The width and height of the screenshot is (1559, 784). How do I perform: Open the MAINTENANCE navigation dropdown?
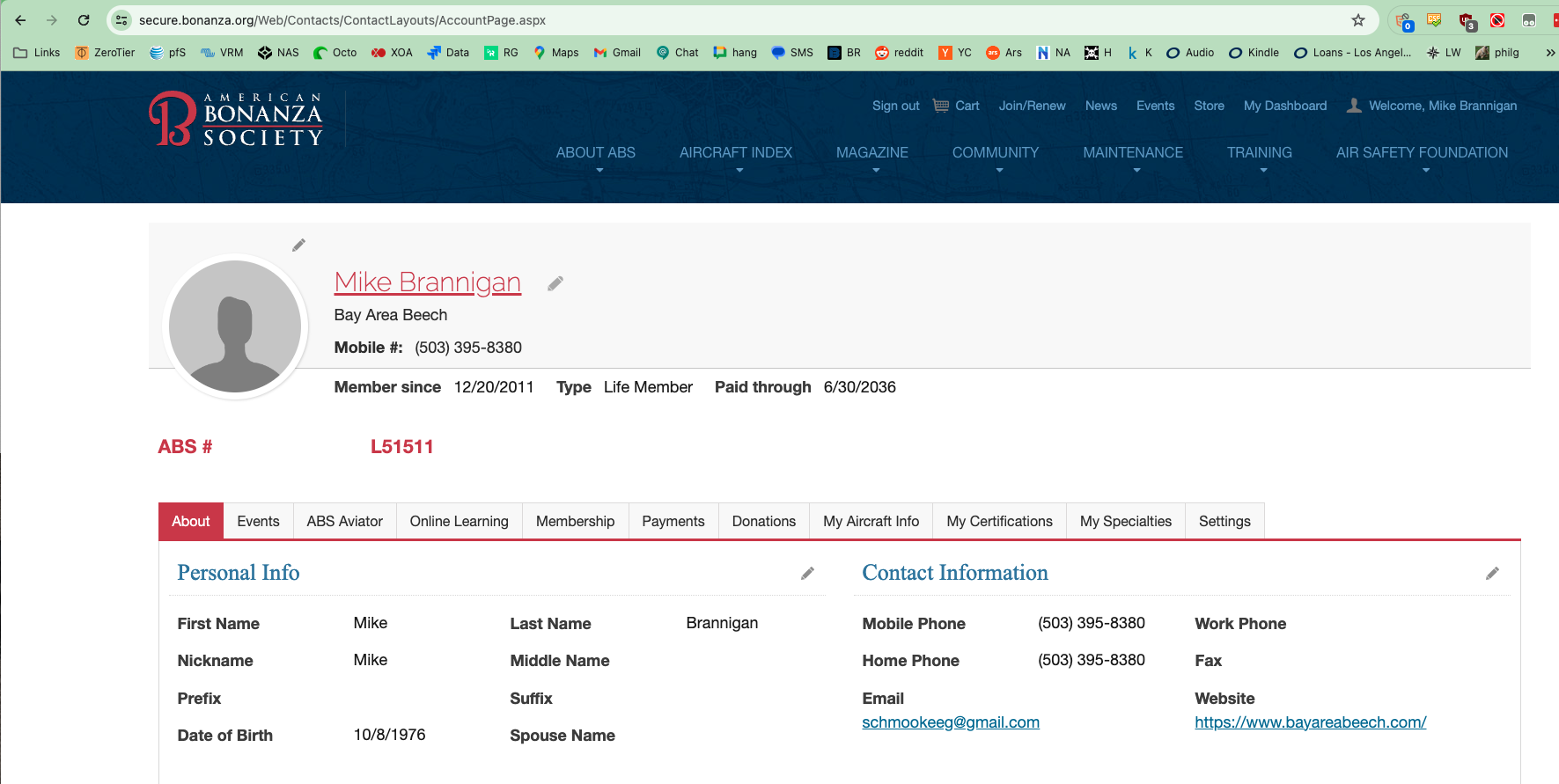(1132, 153)
